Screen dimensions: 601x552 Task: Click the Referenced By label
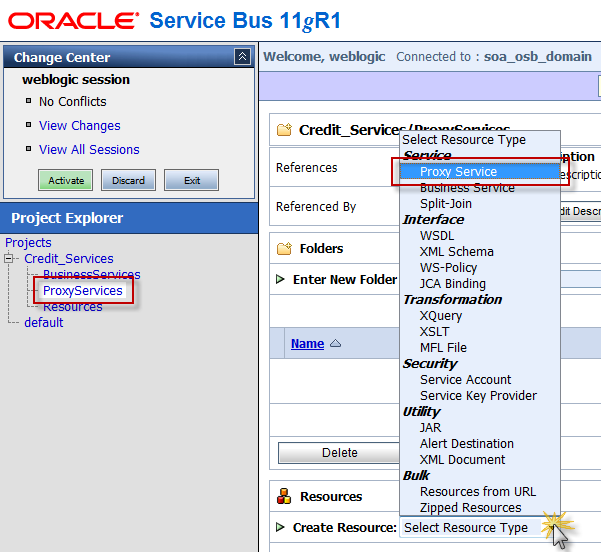coord(316,207)
